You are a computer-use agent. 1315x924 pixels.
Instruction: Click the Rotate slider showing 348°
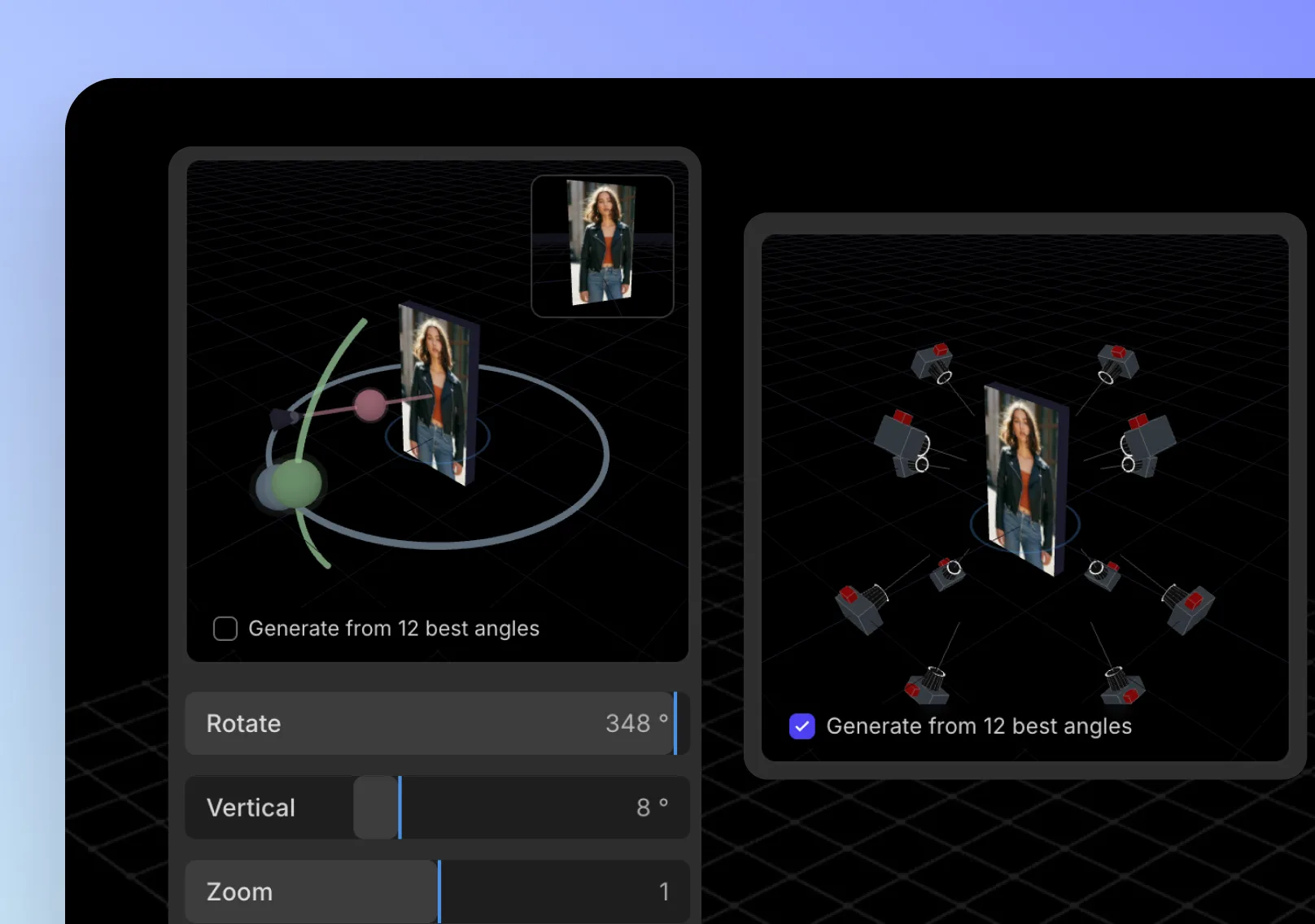(x=437, y=724)
